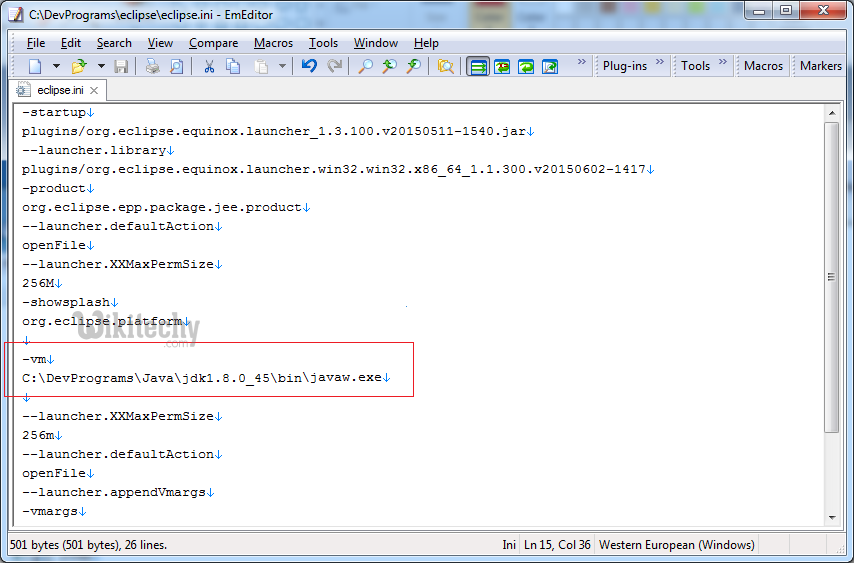Click the Plug-ins toolbar label
Screen dimensions: 854x563
point(625,66)
